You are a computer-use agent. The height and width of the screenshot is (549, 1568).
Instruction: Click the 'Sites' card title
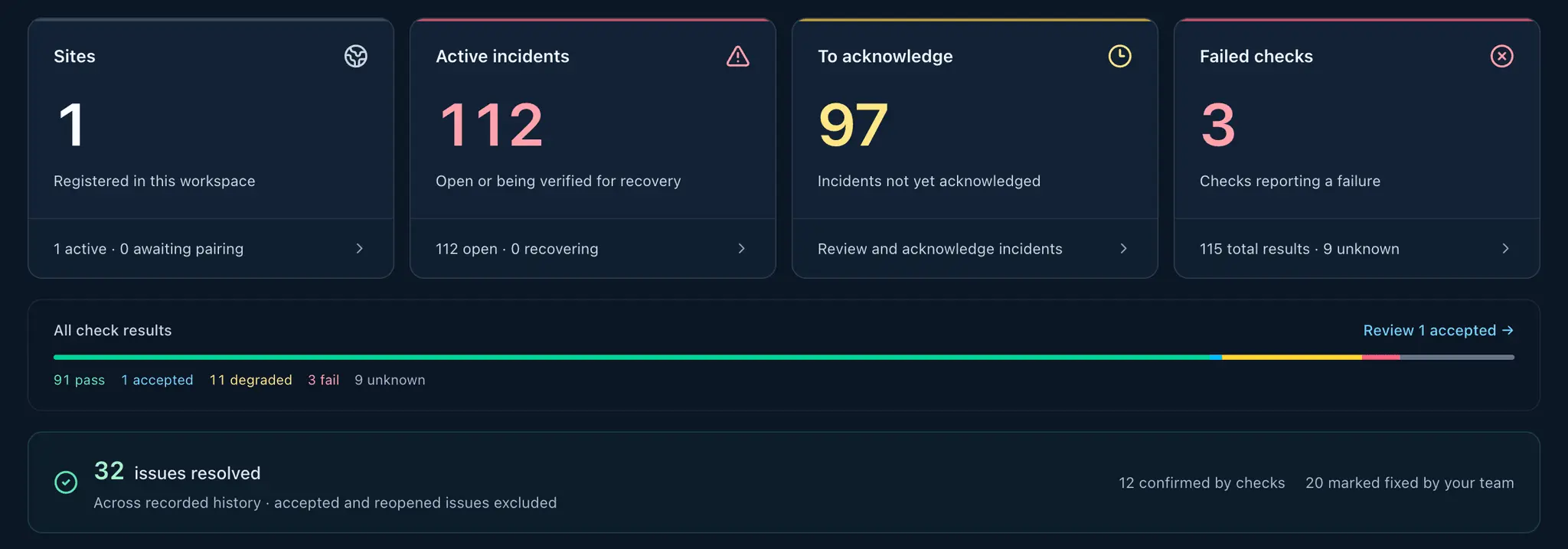pos(74,56)
